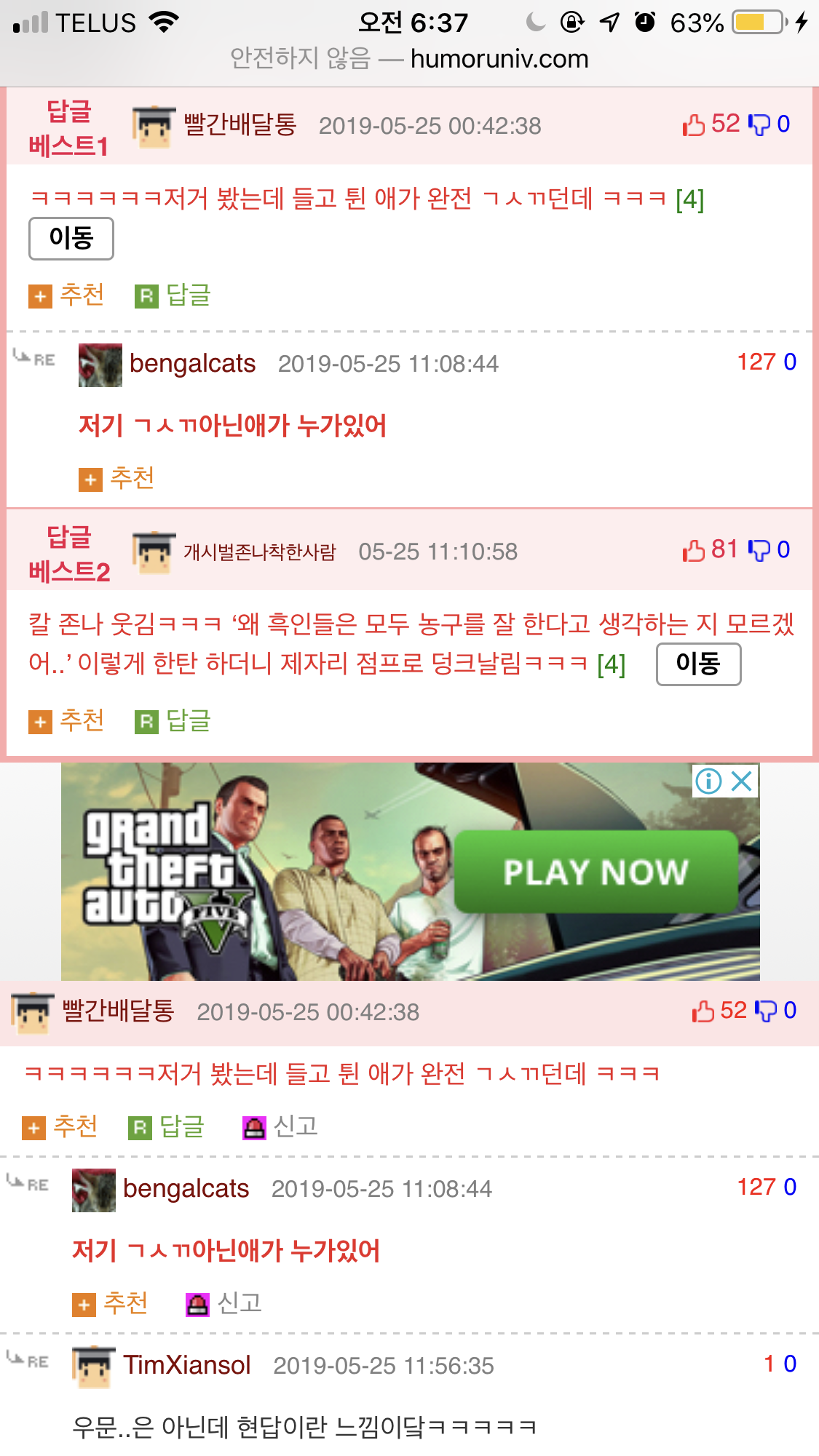Screen dimensions: 819x1456
Task: Click 이동 button under 베스트1 comment
Action: [x=71, y=239]
